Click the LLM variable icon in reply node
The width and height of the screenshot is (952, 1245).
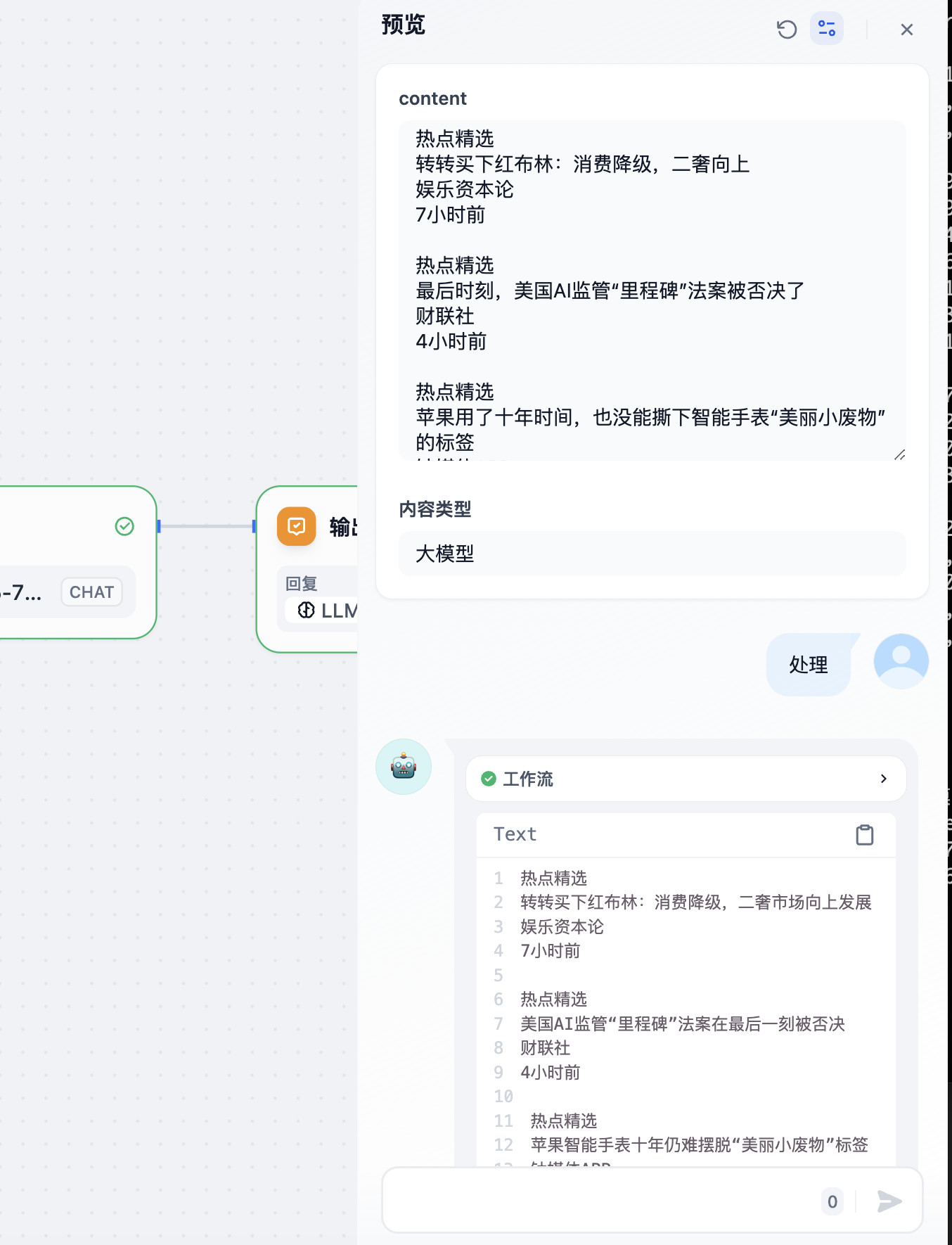306,610
